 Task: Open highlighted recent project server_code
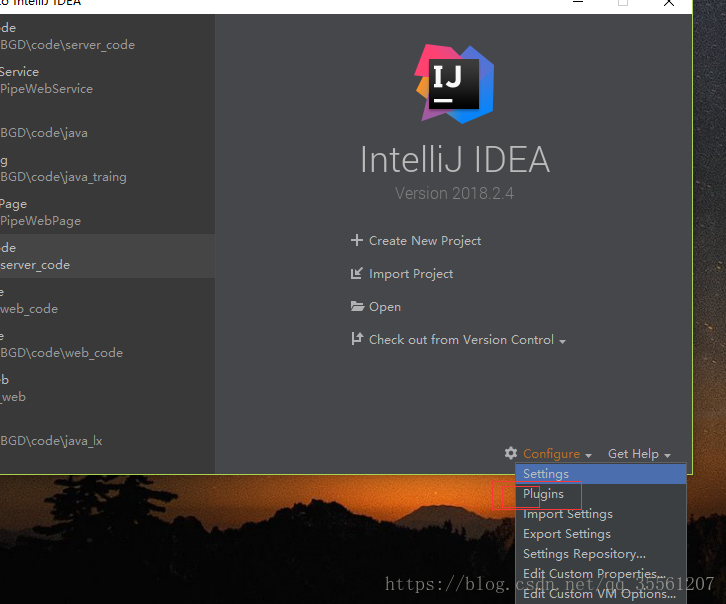point(107,256)
